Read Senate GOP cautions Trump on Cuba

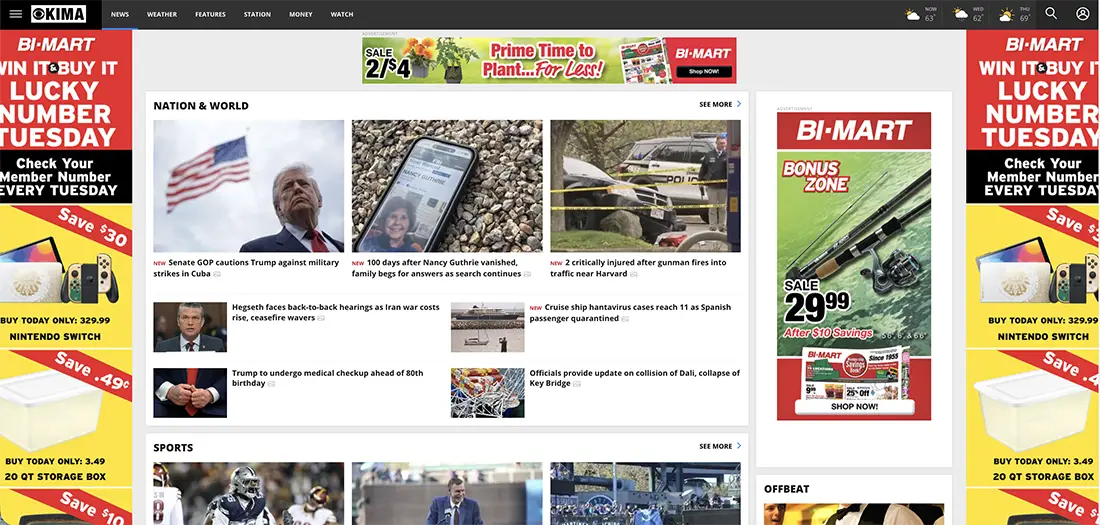tap(246, 268)
